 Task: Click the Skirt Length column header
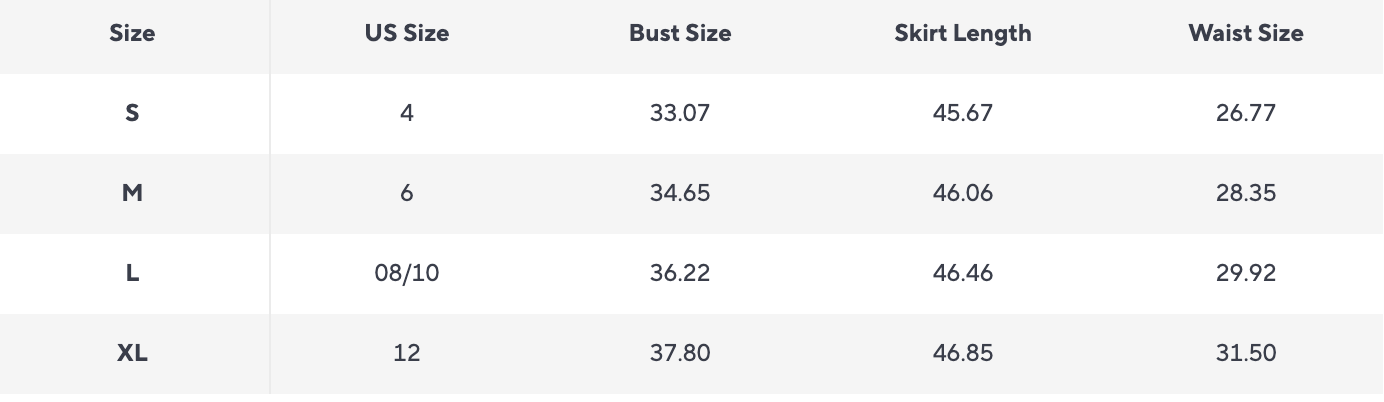(x=963, y=33)
